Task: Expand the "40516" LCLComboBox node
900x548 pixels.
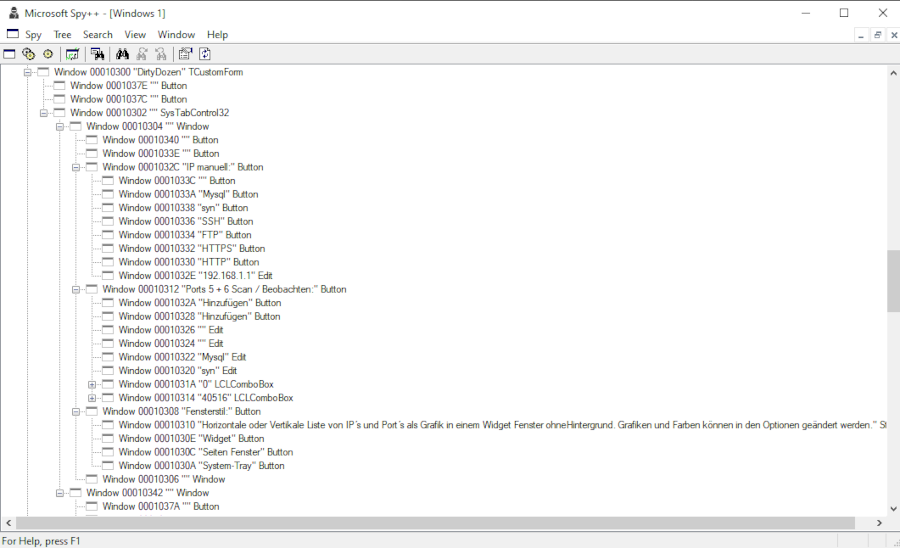Action: click(x=91, y=398)
